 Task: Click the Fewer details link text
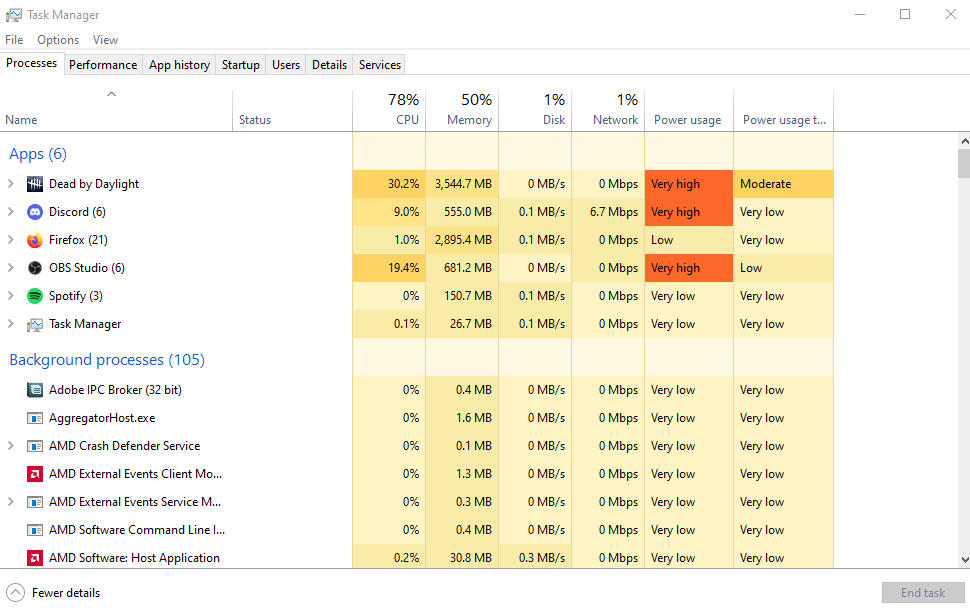66,593
